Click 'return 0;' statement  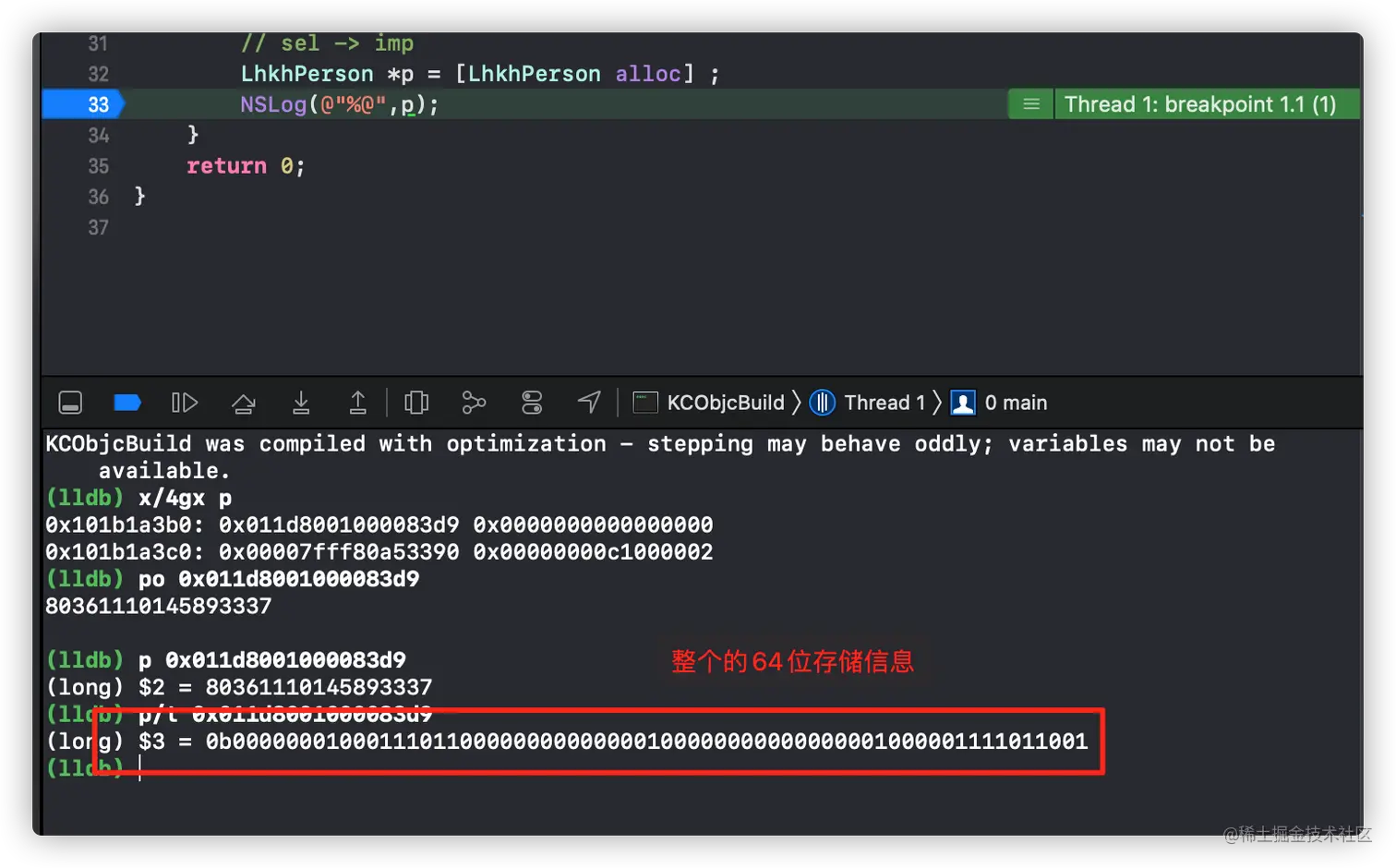click(x=246, y=166)
